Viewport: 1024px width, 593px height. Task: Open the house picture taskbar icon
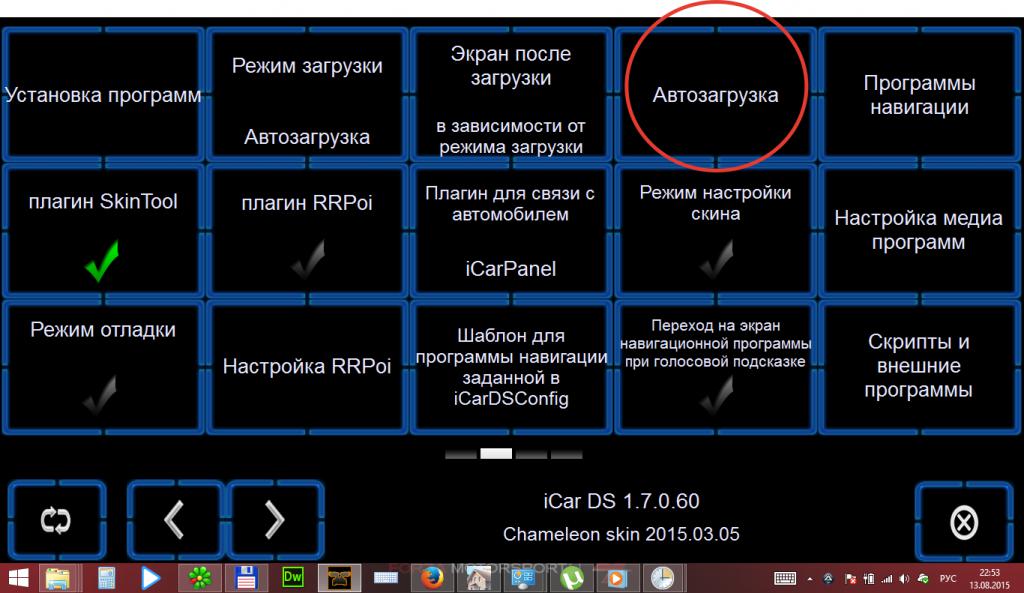[479, 578]
